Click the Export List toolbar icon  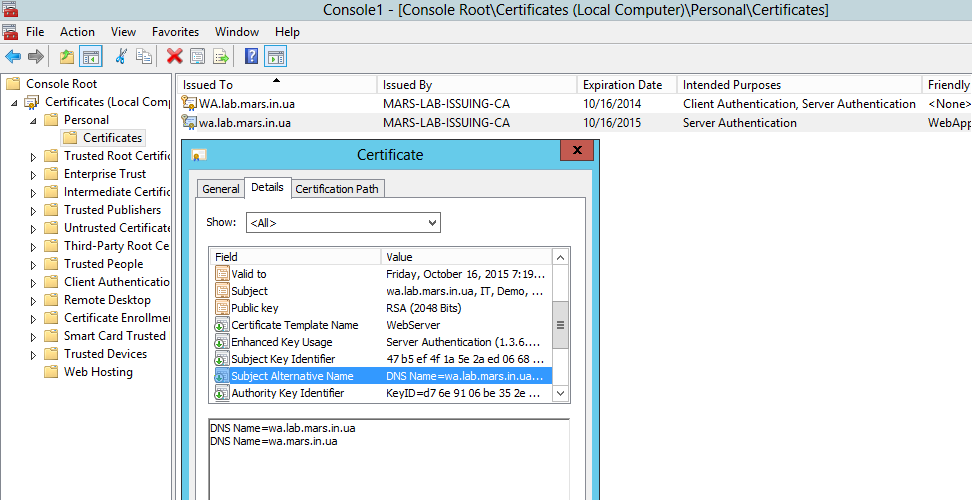[221, 57]
